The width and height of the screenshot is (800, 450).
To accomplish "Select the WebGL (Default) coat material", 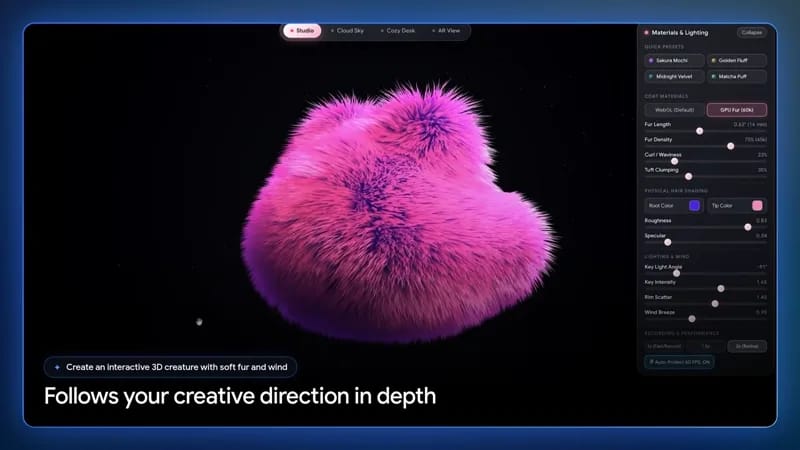I will point(674,110).
